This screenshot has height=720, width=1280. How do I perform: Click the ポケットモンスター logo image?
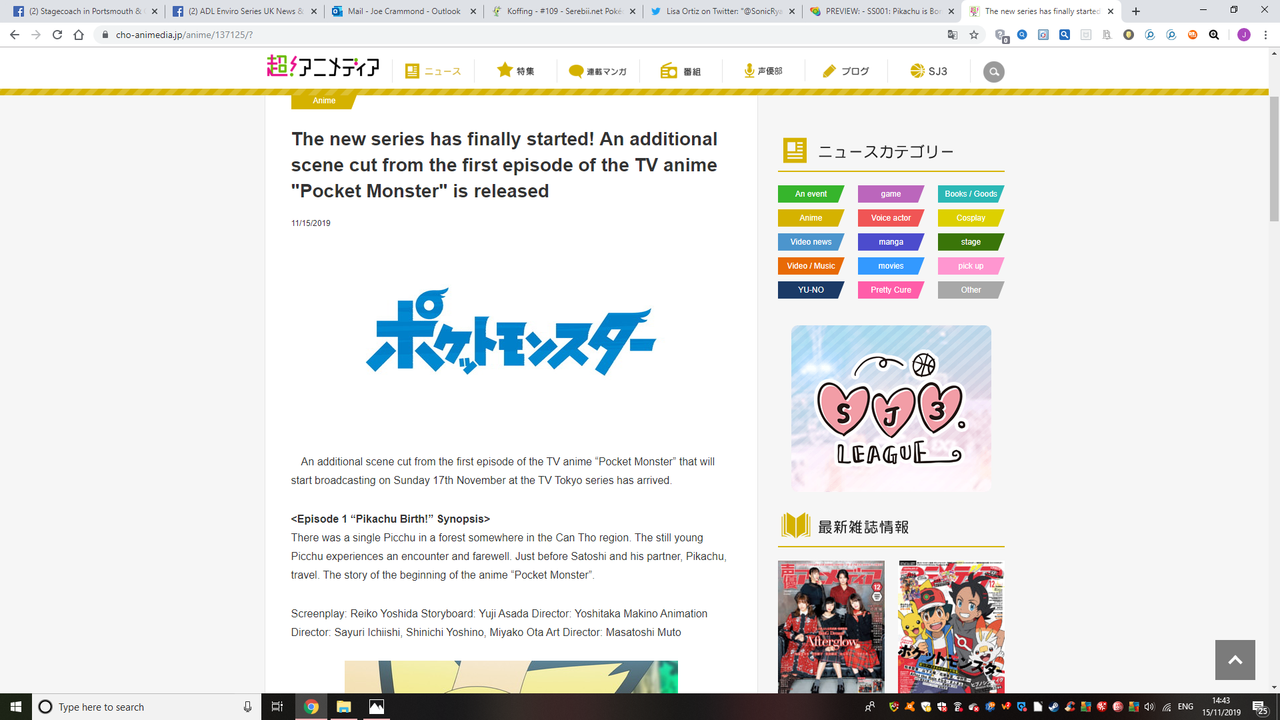[511, 331]
